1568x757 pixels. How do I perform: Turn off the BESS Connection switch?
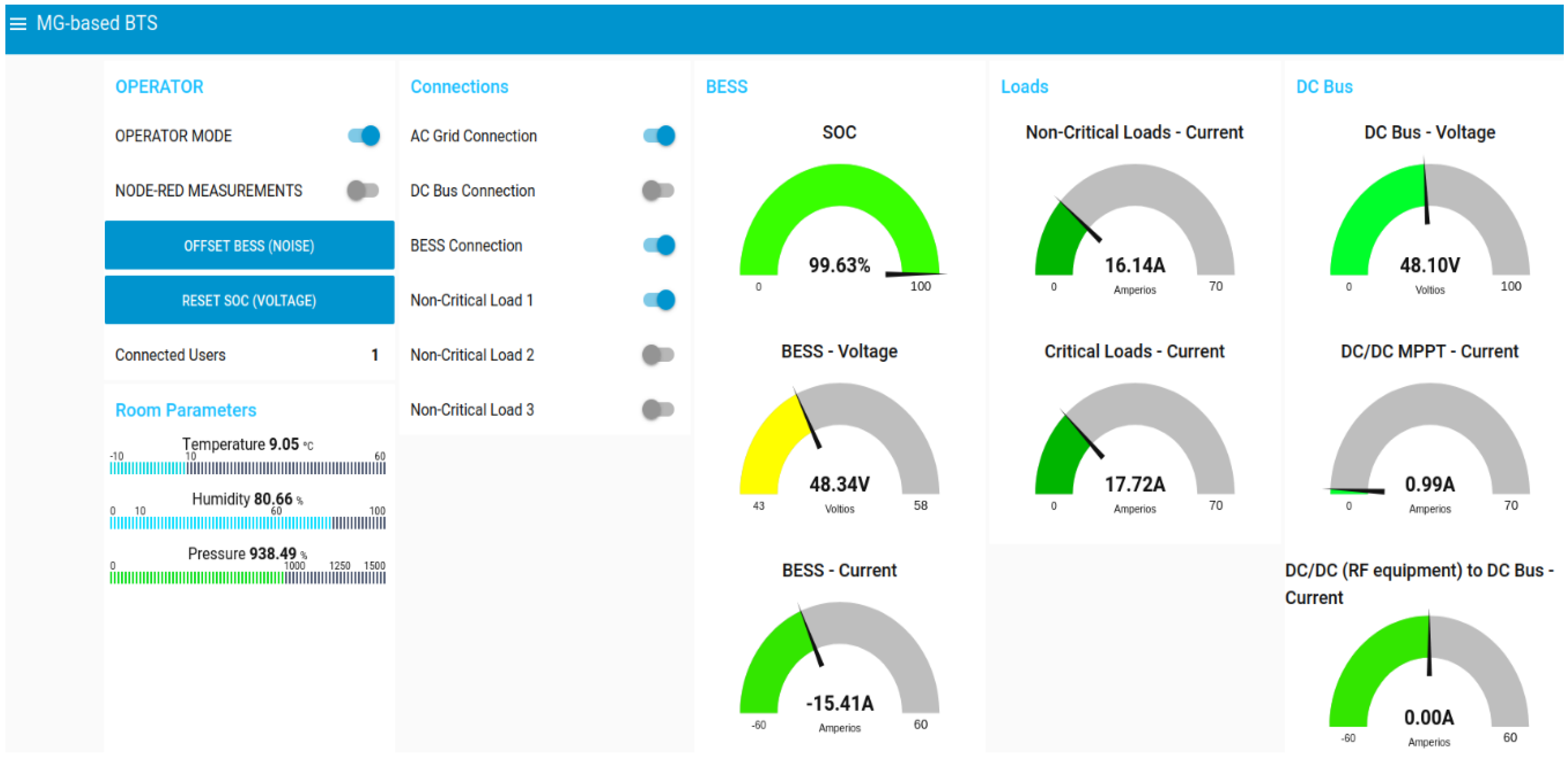[x=659, y=245]
